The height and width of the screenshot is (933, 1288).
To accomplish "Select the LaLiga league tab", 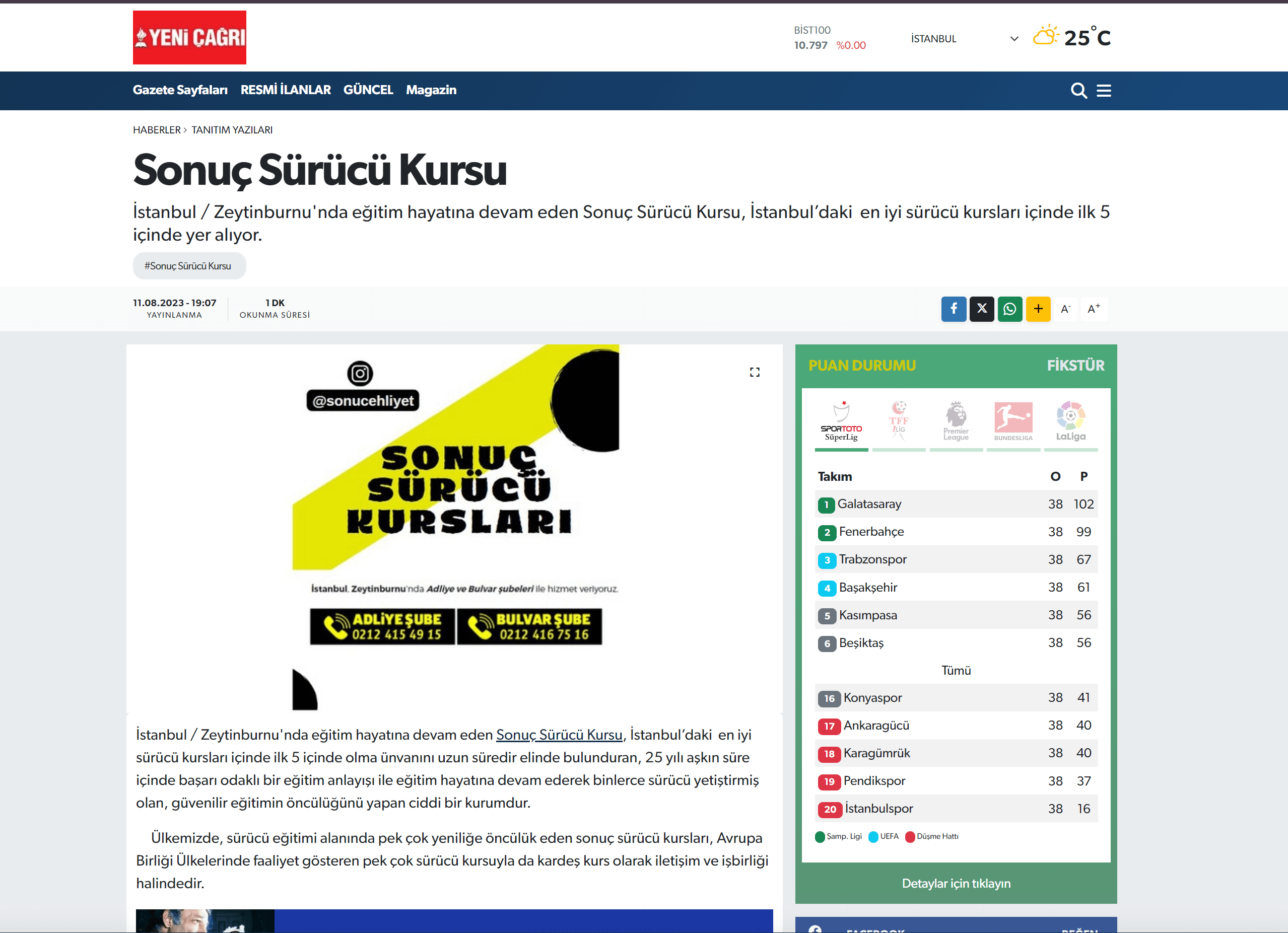I will 1070,424.
